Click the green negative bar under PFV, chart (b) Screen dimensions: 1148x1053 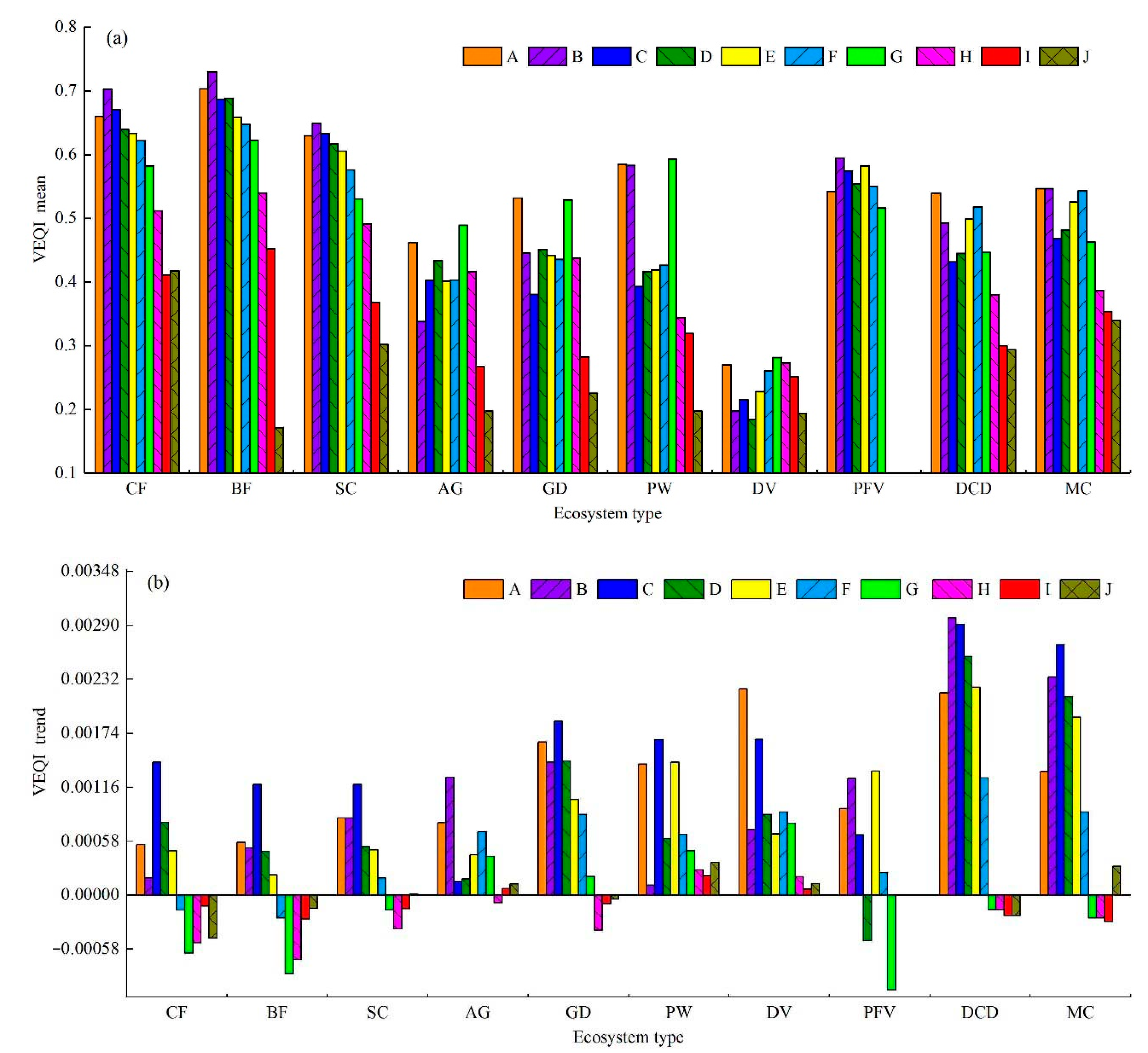pos(892,942)
